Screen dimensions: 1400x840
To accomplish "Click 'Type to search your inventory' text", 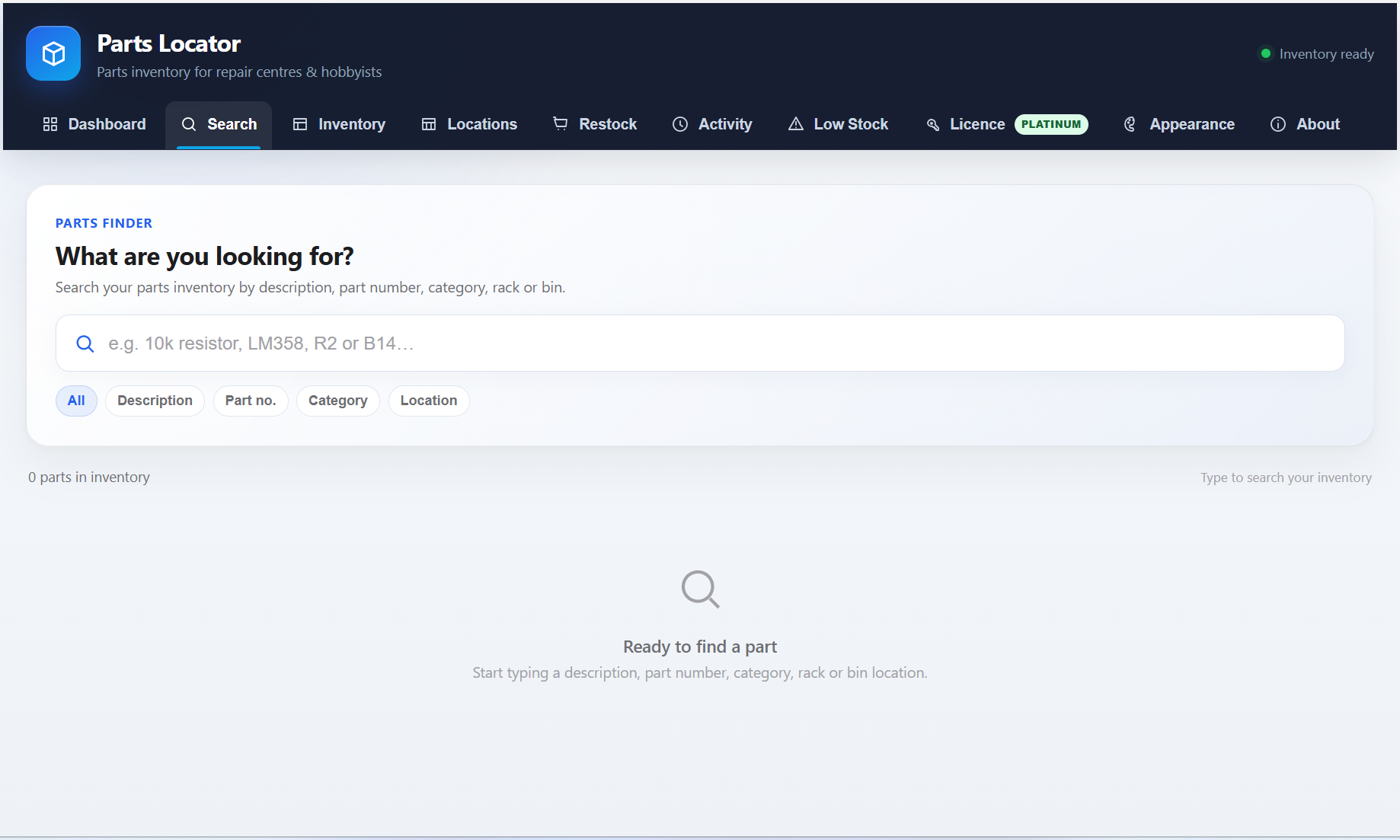I will tap(1287, 477).
